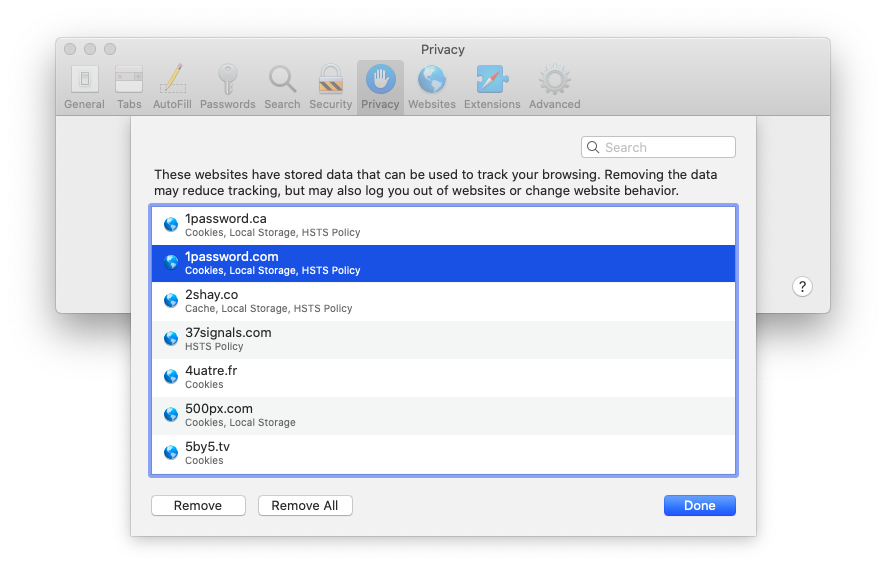Viewport: 886px width, 563px height.
Task: Select the 37signals.com row
Action: [x=444, y=339]
